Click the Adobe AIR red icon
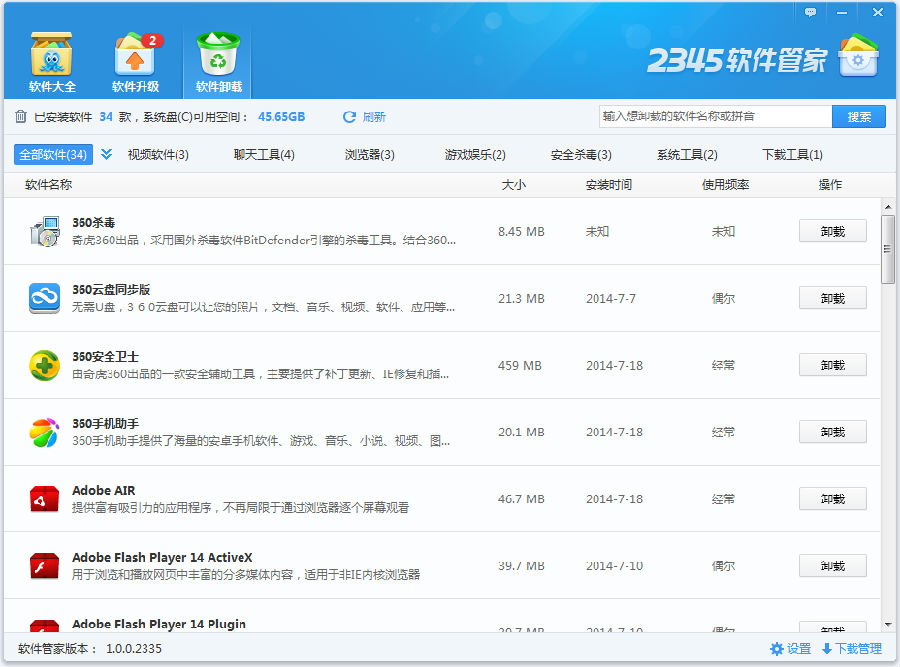The image size is (900, 667). (x=45, y=499)
